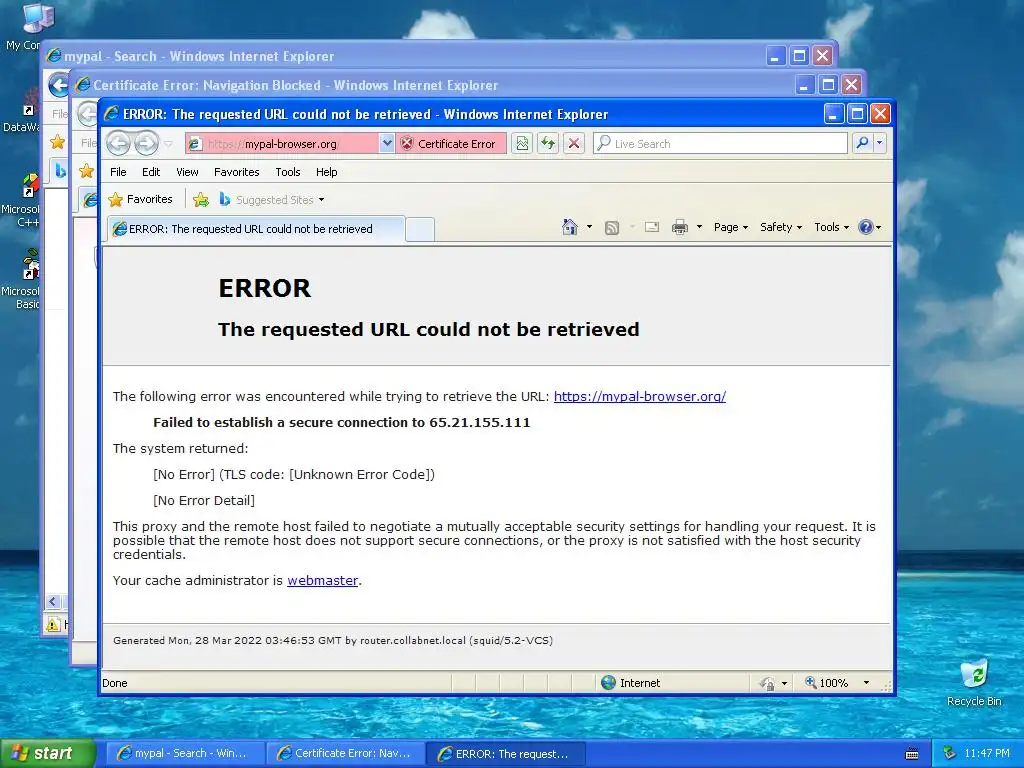Open a new blank tab

419,230
